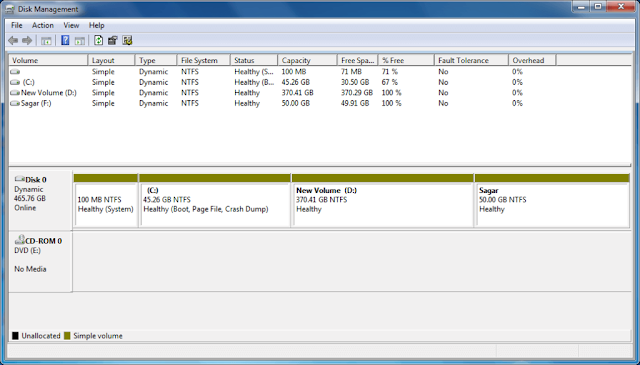Screen dimensions: 640x365
Task: Toggle the Show/Hide Console Tree icon
Action: (46, 40)
